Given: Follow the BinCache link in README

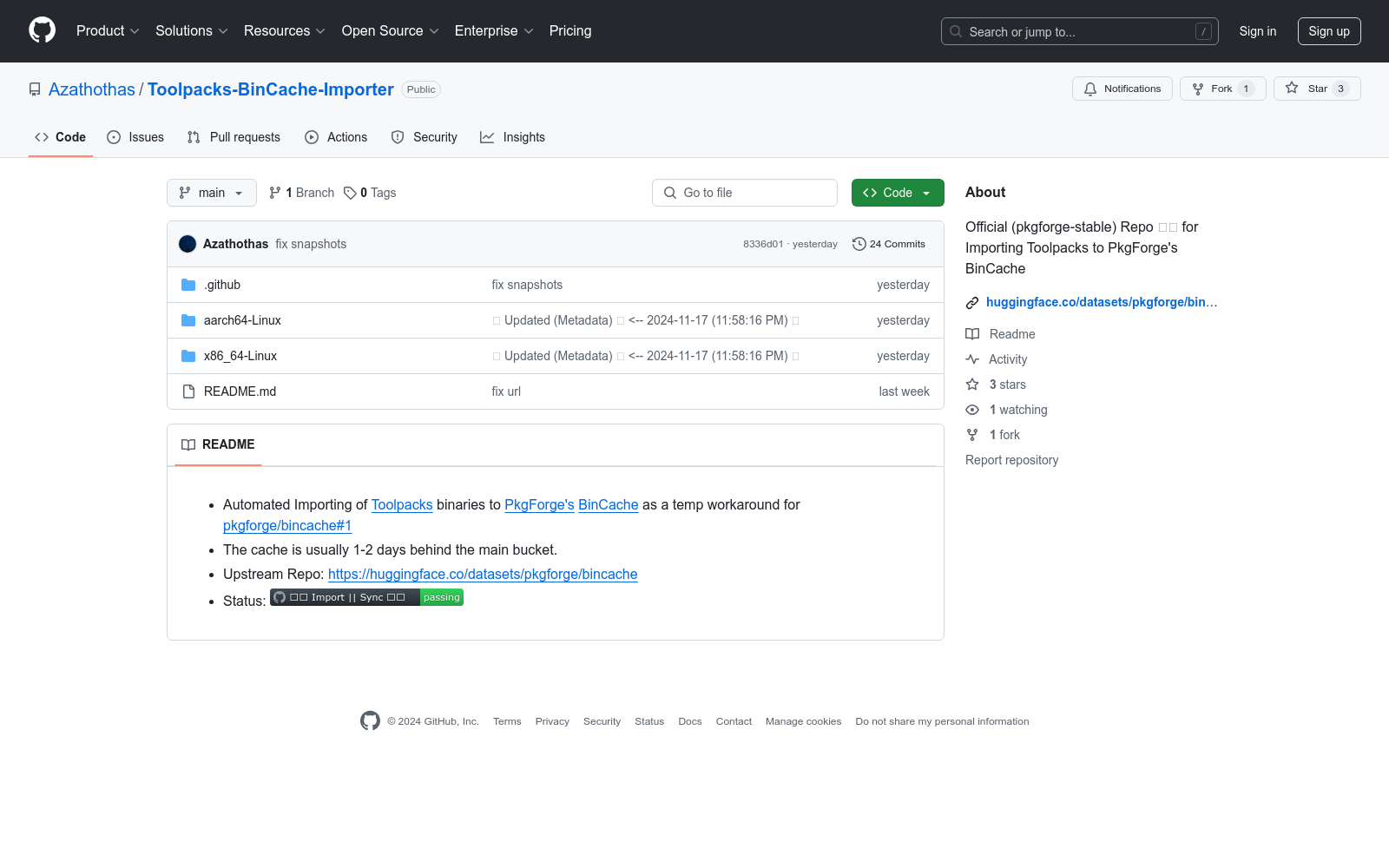Looking at the screenshot, I should [x=608, y=505].
